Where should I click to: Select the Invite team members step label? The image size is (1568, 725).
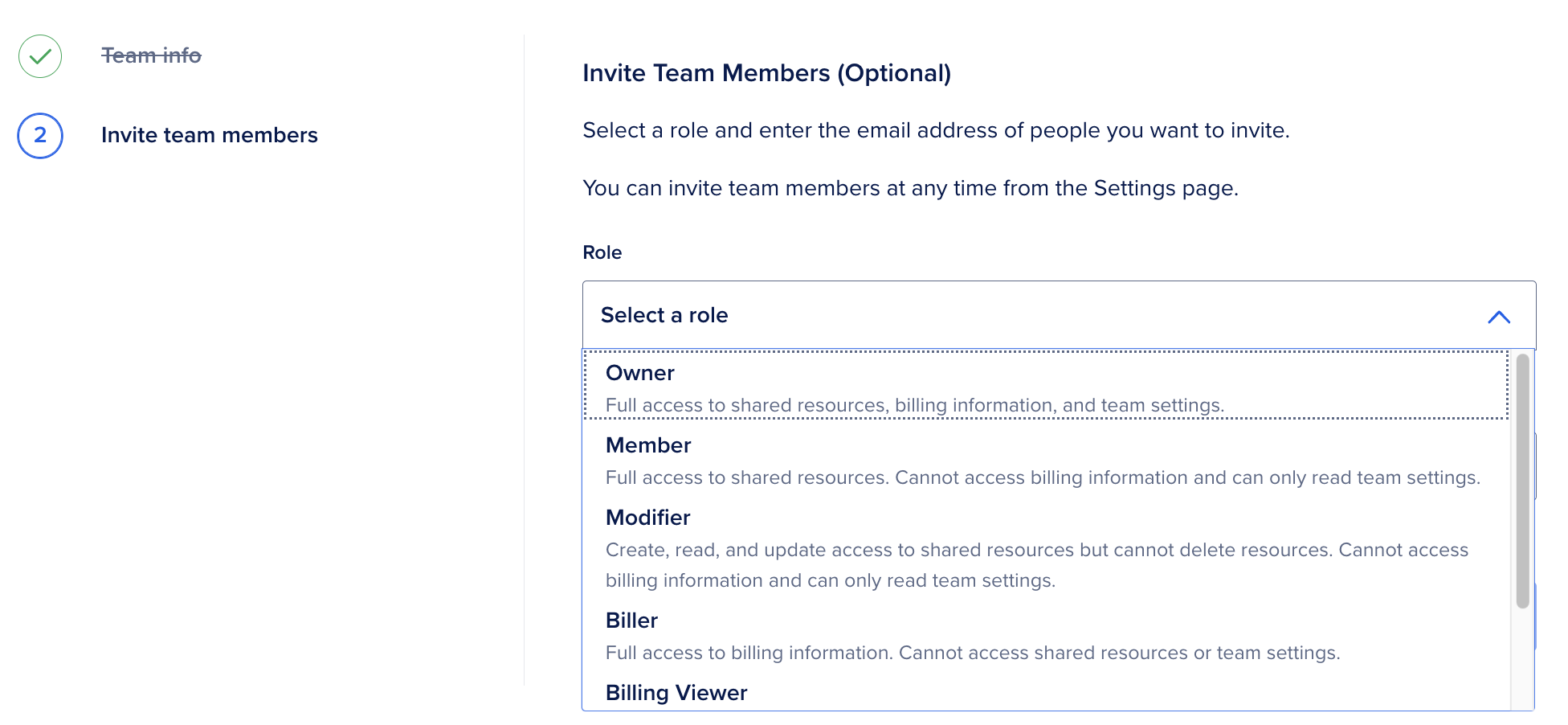209,135
